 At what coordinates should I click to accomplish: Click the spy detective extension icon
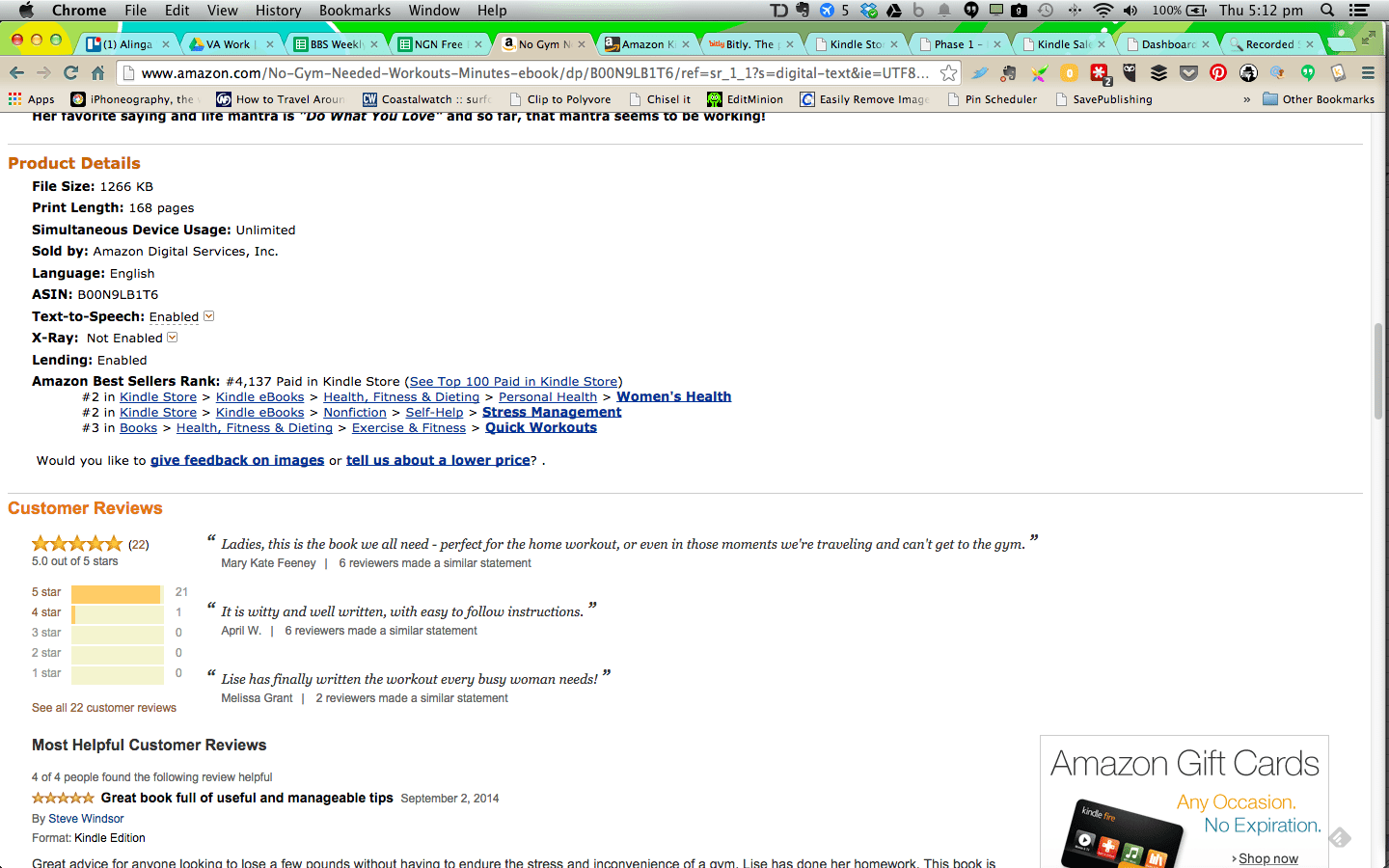pos(1248,73)
